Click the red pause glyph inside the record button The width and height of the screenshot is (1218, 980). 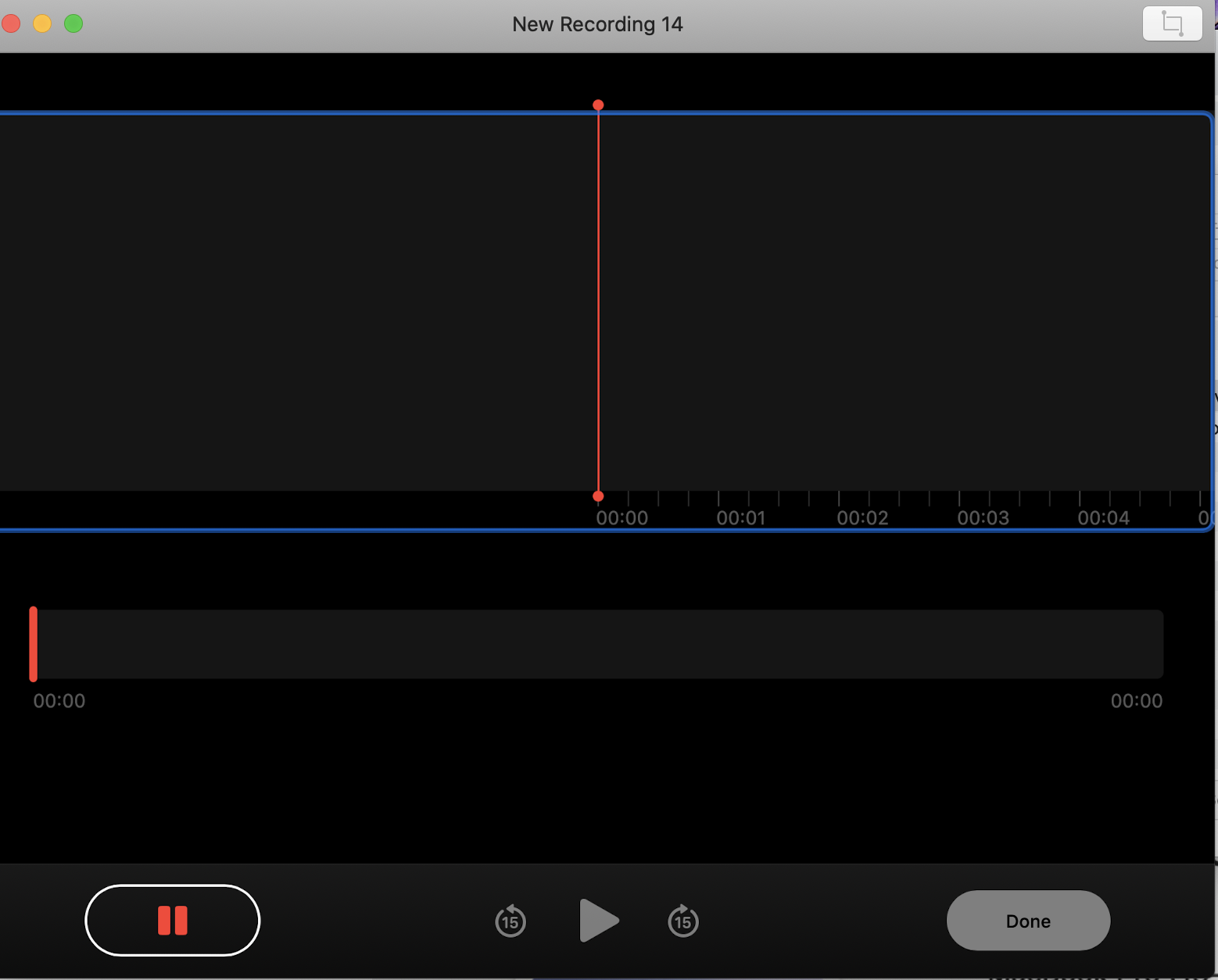point(172,921)
